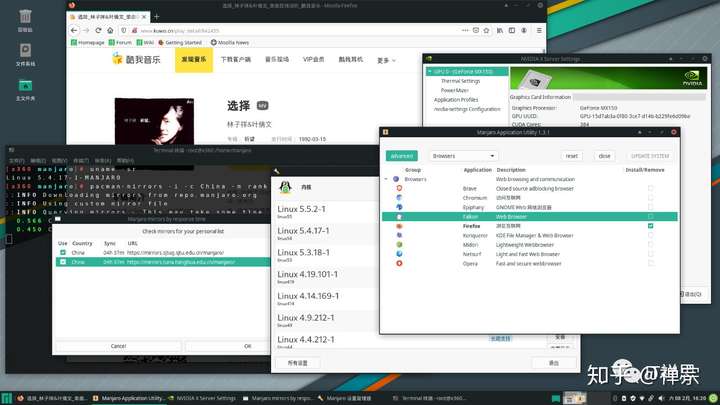Click UPDATE SYSTEM button
Image resolution: width=720 pixels, height=405 pixels.
(x=650, y=156)
